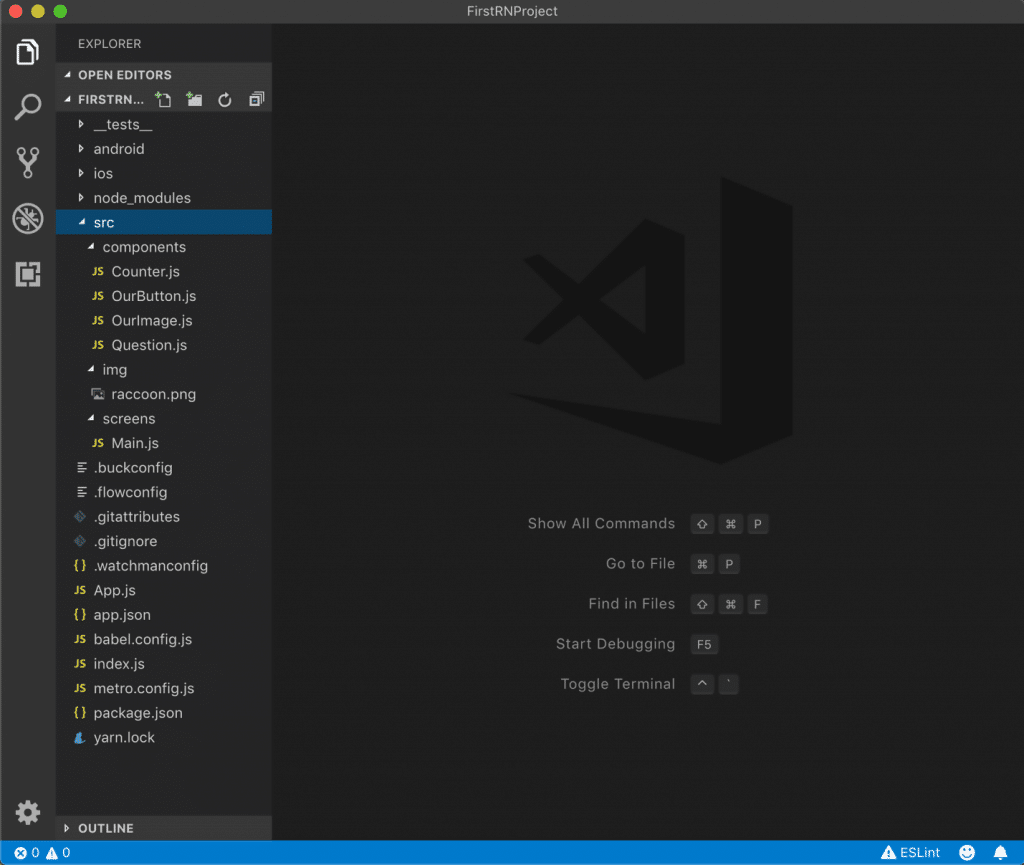Refresh the Explorer file tree
Image resolution: width=1024 pixels, height=865 pixels.
pos(225,99)
